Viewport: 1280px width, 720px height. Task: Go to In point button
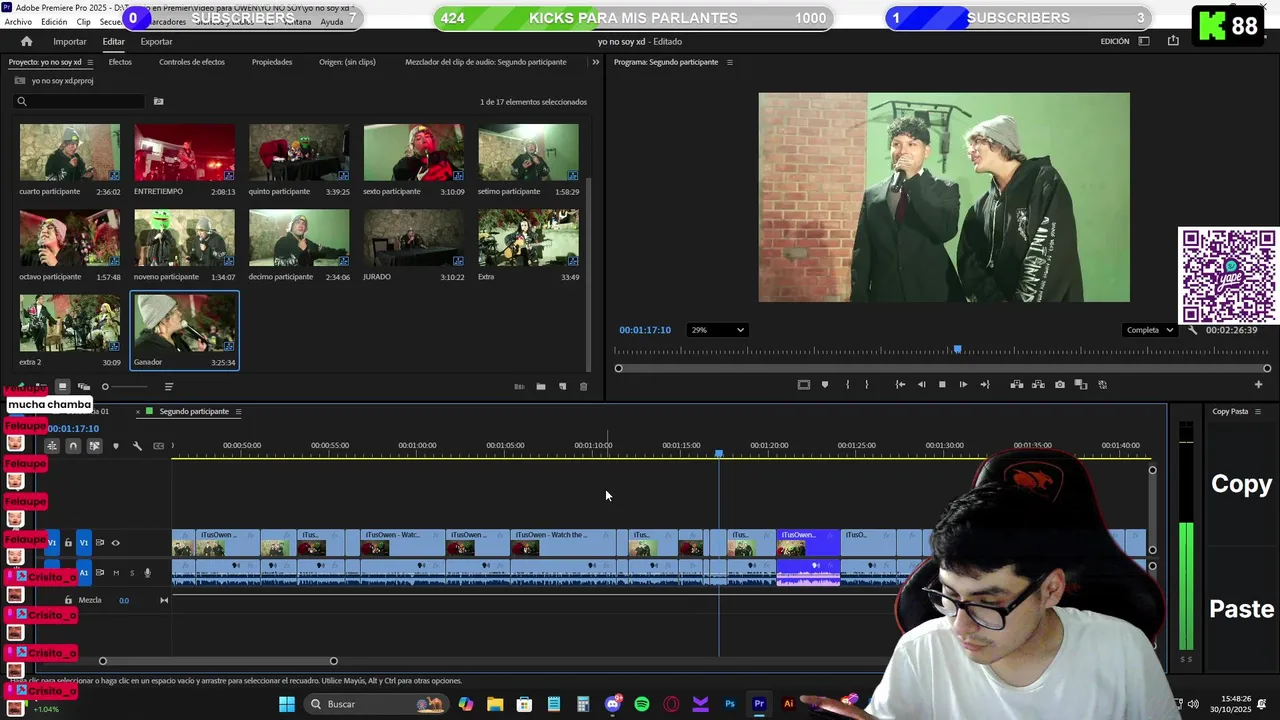pyautogui.click(x=900, y=385)
